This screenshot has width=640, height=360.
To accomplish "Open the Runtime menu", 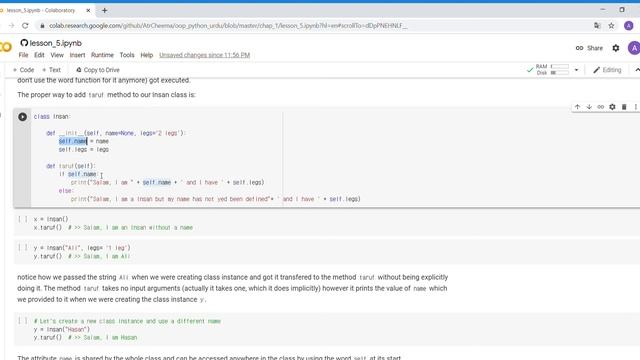I will point(102,55).
